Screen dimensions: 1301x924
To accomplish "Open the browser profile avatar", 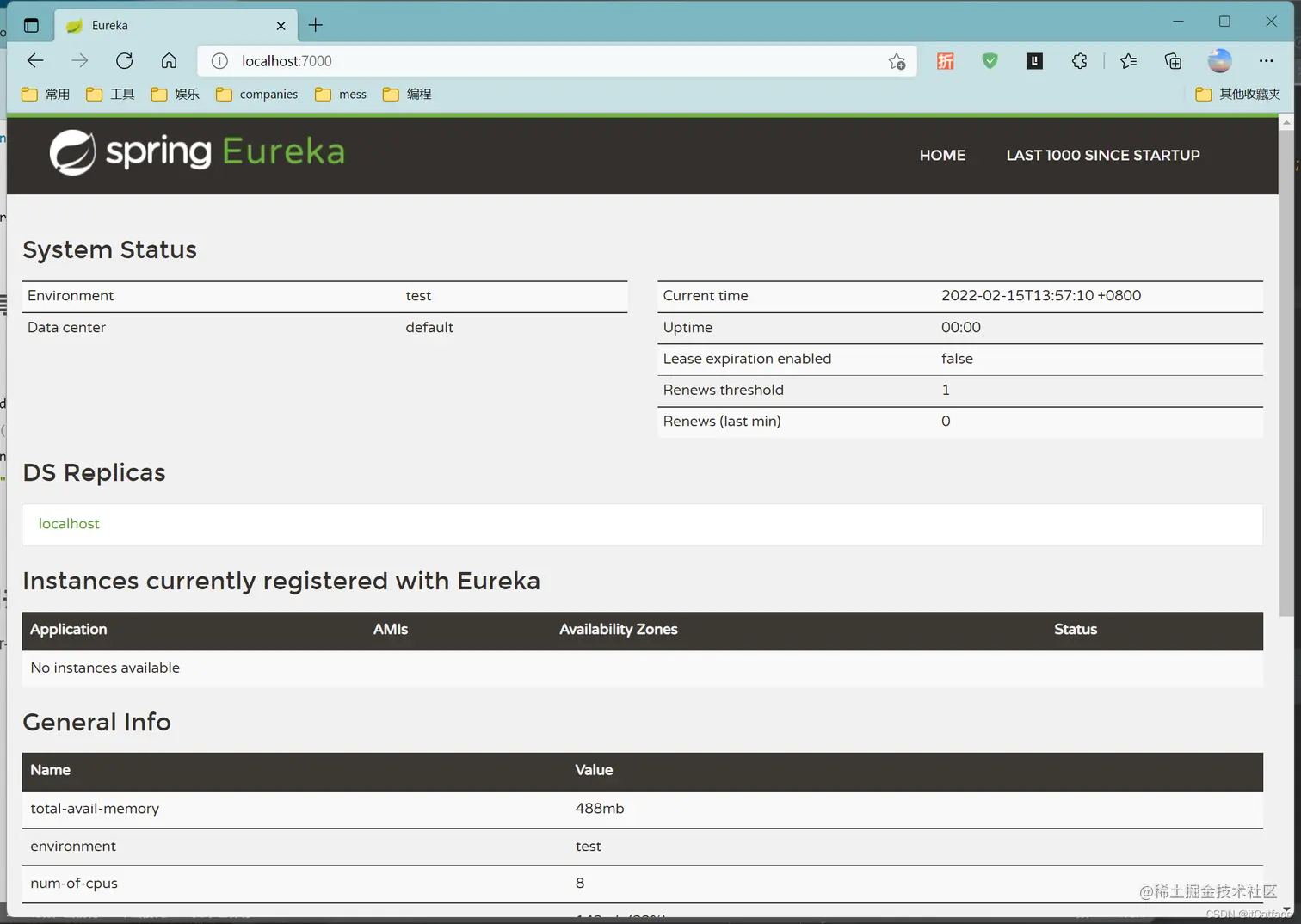I will pos(1219,61).
